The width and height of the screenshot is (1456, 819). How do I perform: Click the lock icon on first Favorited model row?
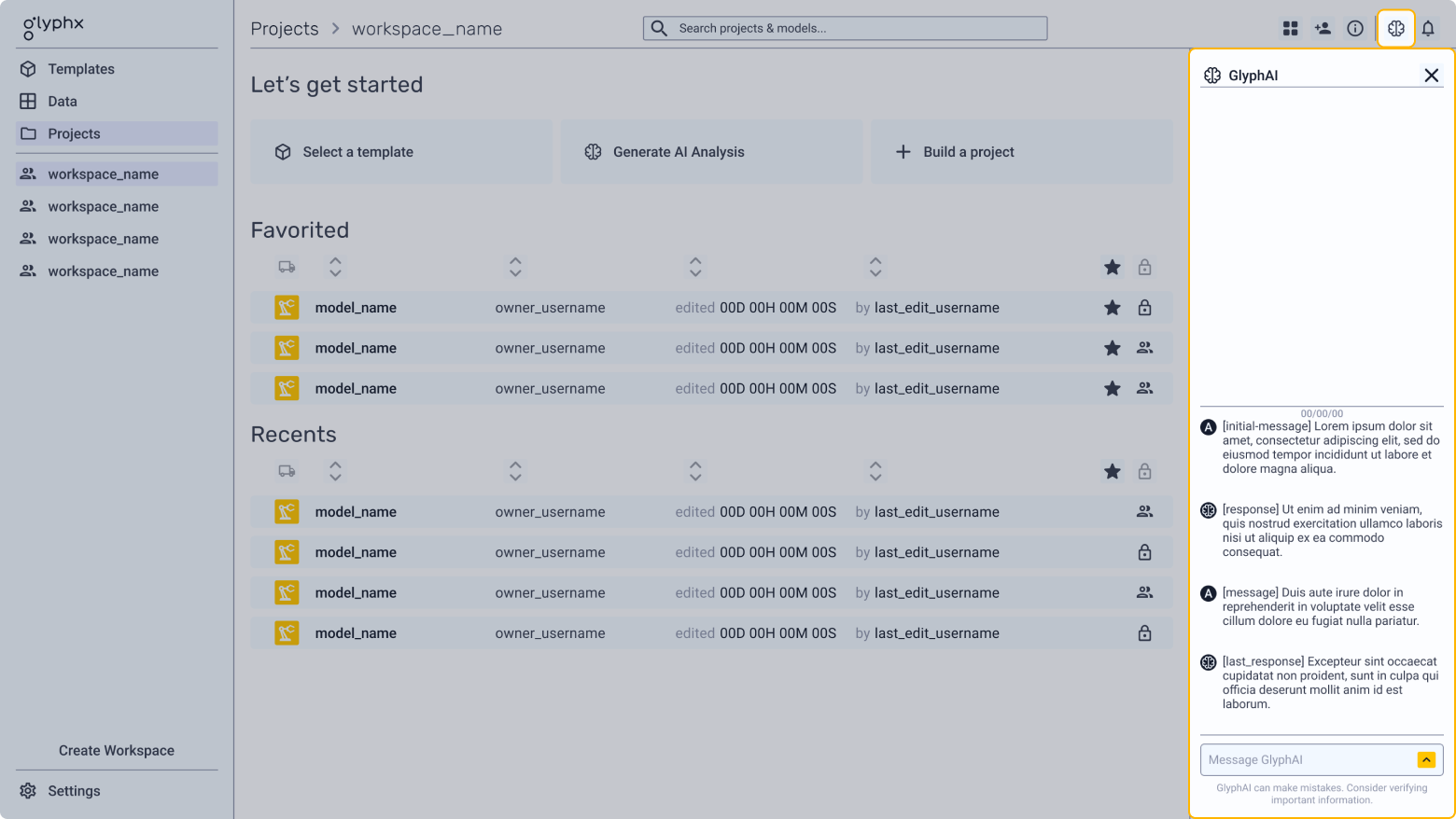1144,307
